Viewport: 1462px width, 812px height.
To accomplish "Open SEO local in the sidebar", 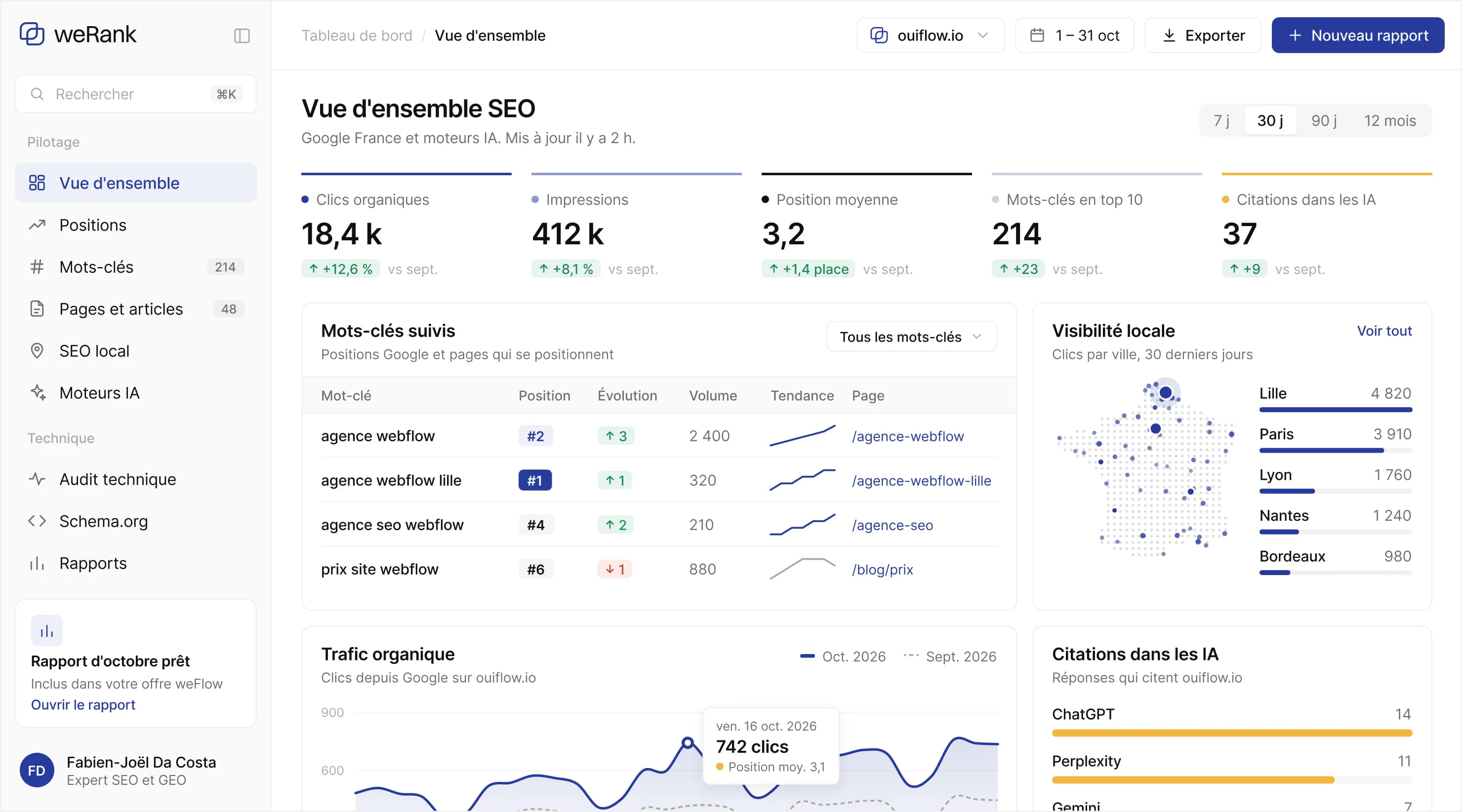I will (136, 350).
